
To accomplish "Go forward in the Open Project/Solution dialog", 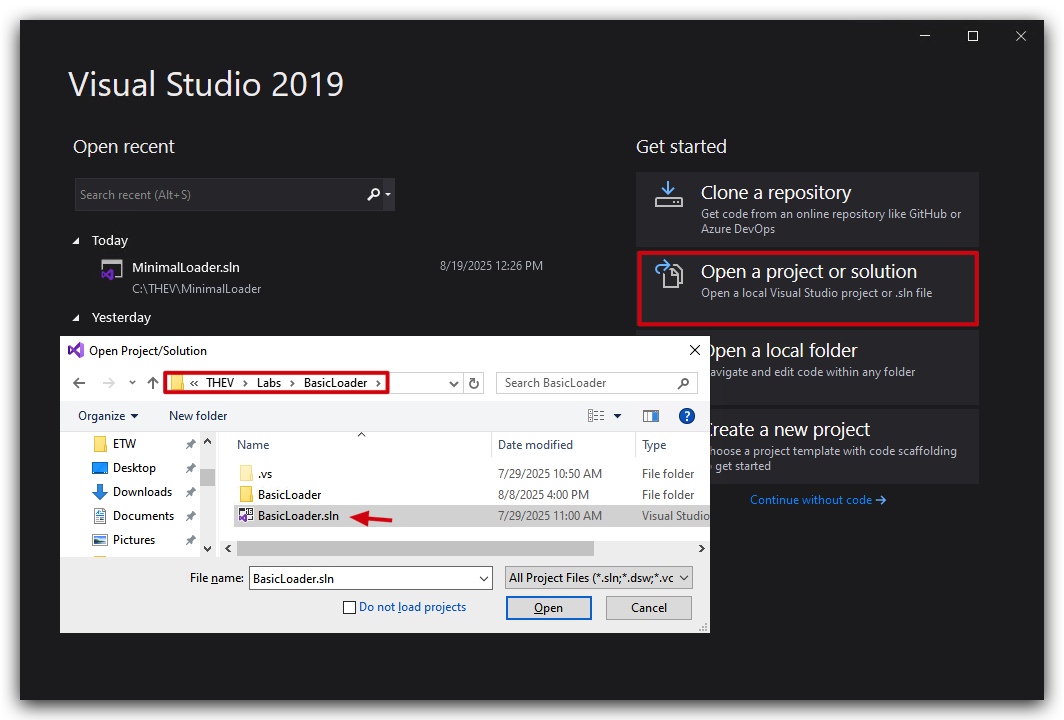I will pyautogui.click(x=109, y=383).
